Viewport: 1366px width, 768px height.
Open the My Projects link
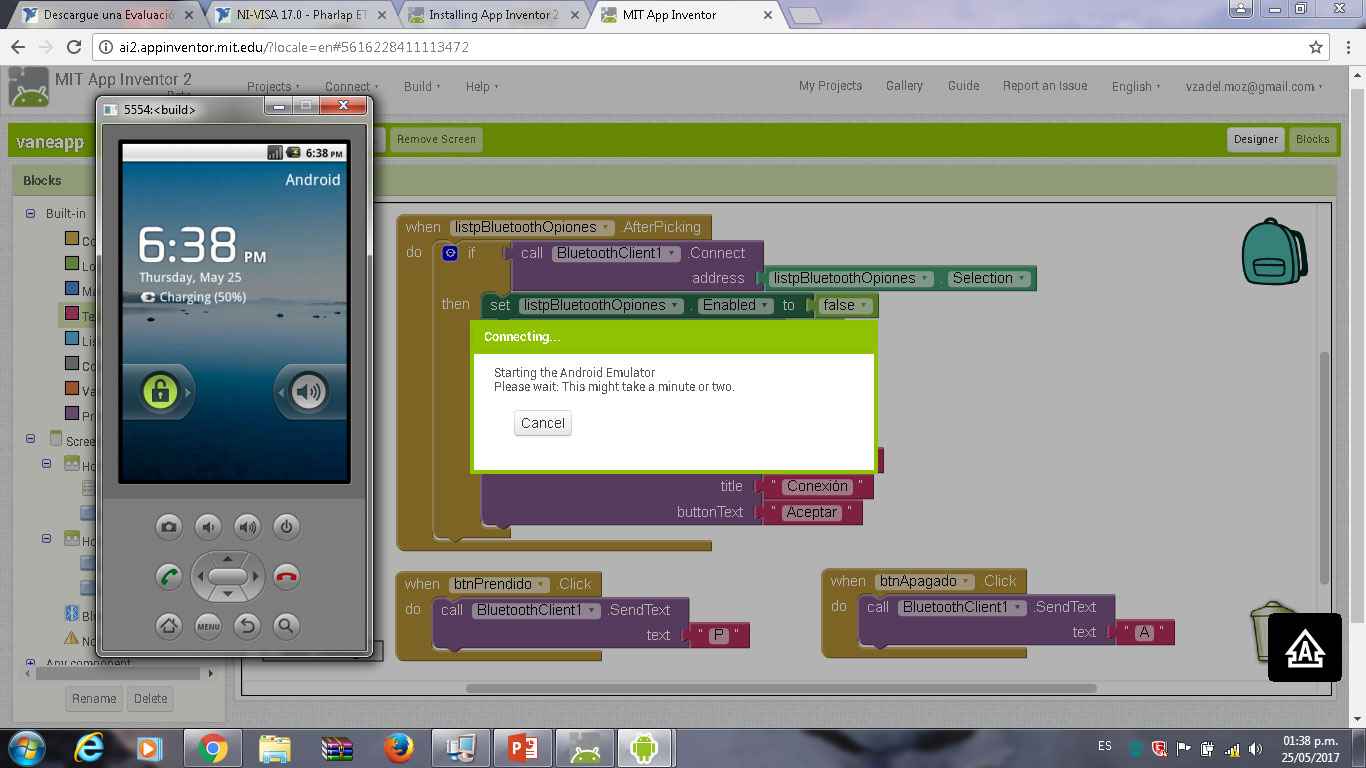coord(830,86)
